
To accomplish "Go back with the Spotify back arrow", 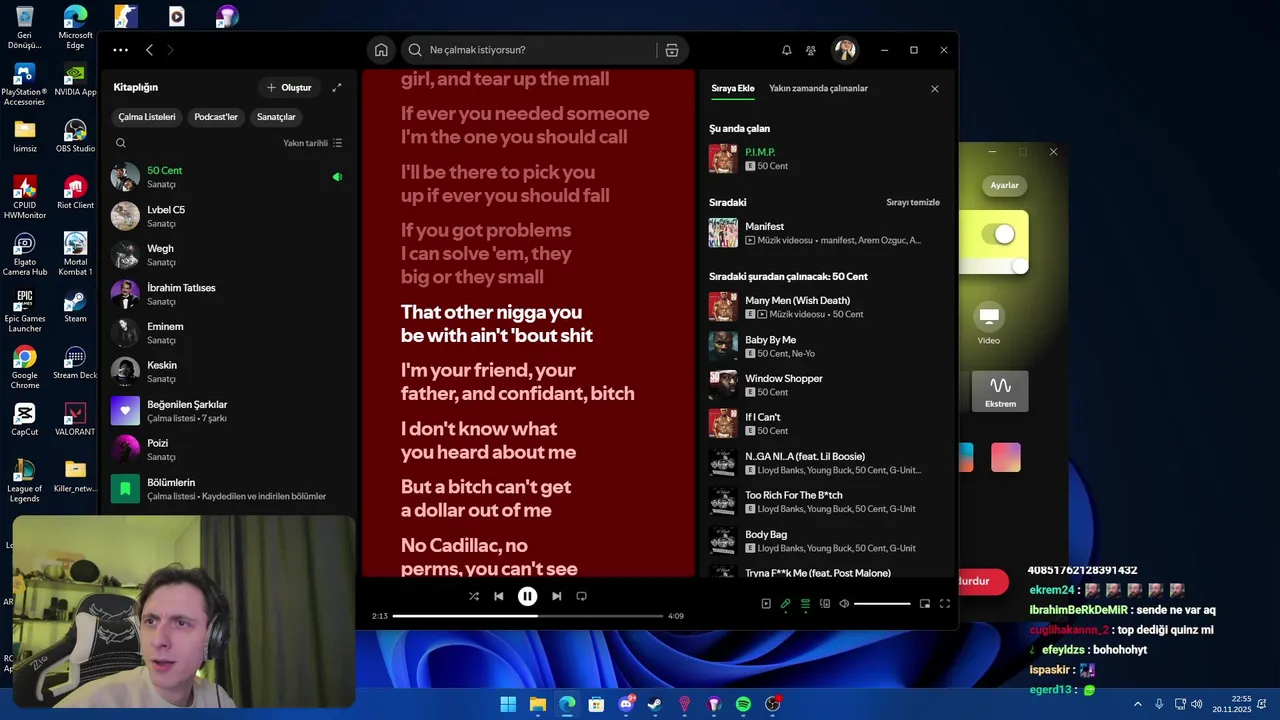I will coord(149,50).
